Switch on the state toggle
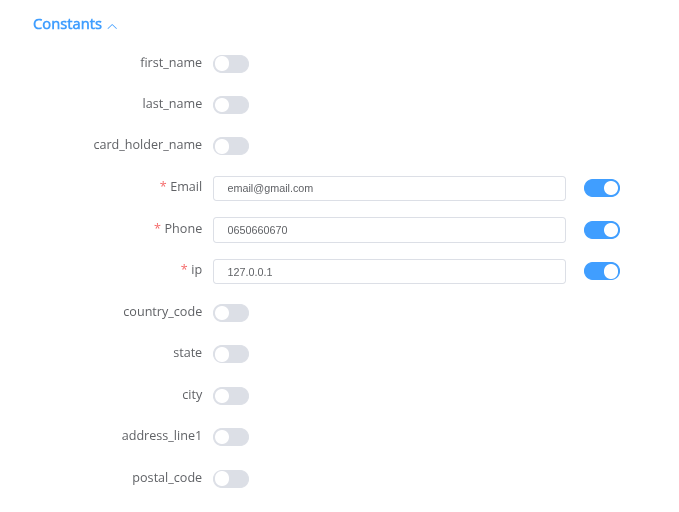Image resolution: width=679 pixels, height=512 pixels. click(231, 354)
